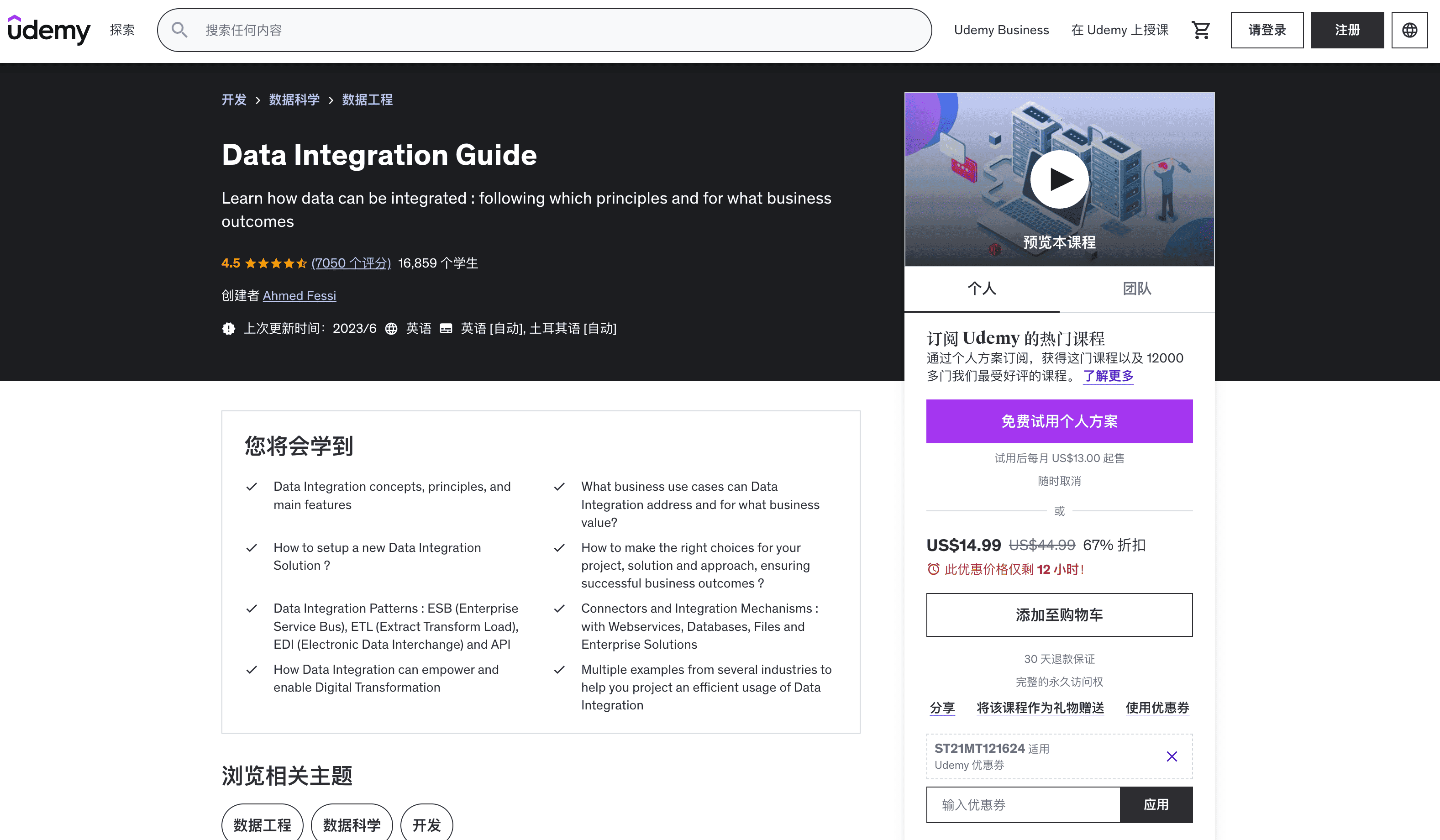1440x840 pixels.
Task: Click the alarm clock icon near deal timer
Action: [x=933, y=569]
